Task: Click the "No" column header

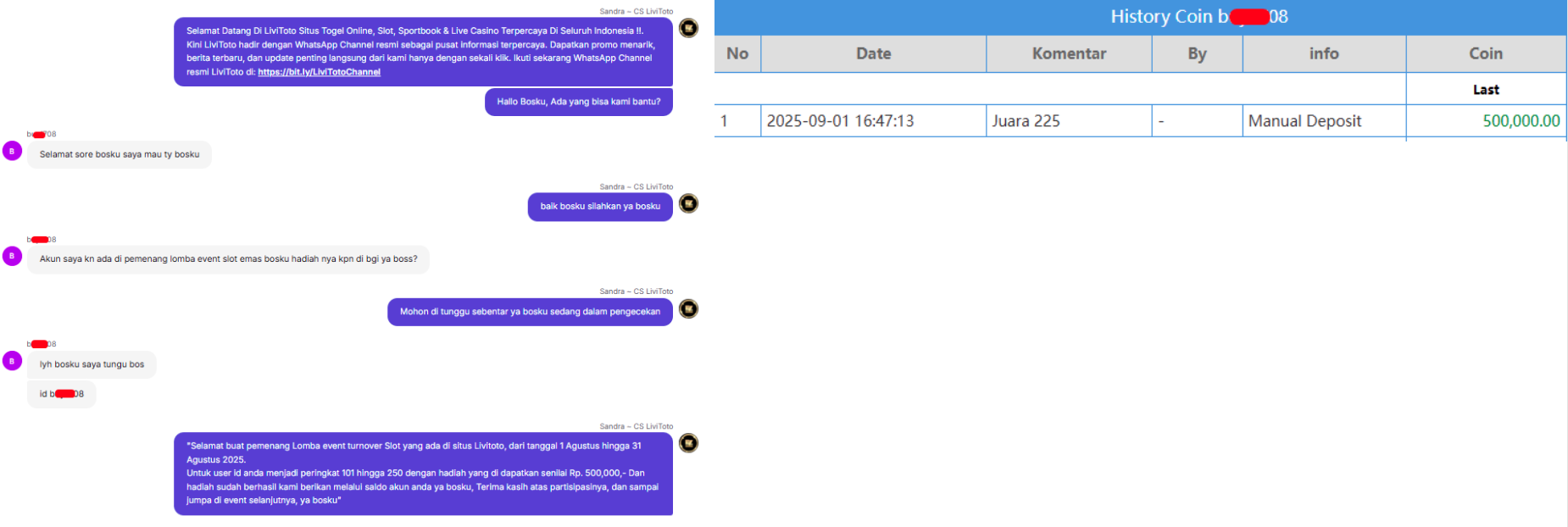Action: (x=737, y=53)
